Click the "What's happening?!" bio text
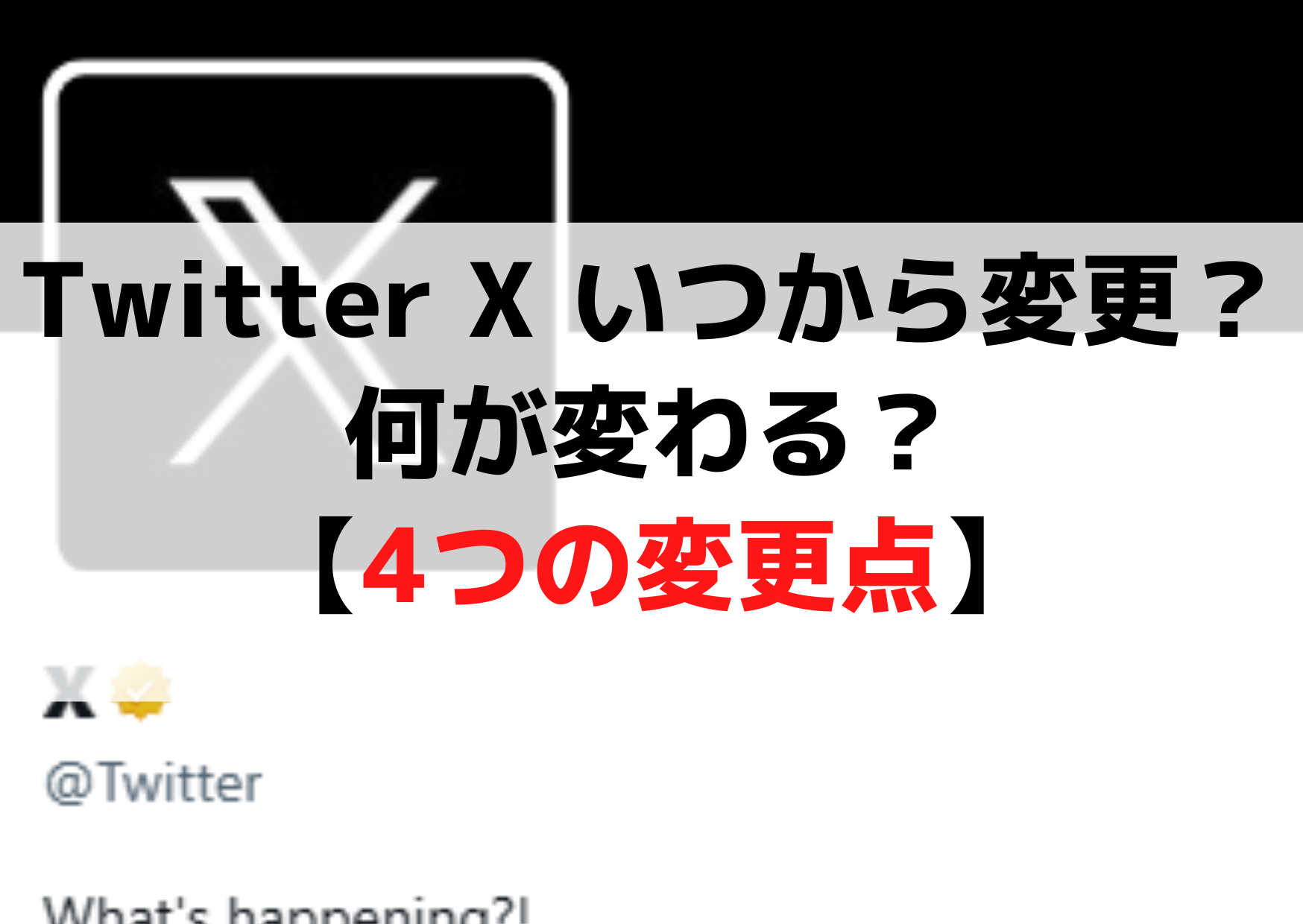Image resolution: width=1303 pixels, height=924 pixels. pyautogui.click(x=286, y=911)
